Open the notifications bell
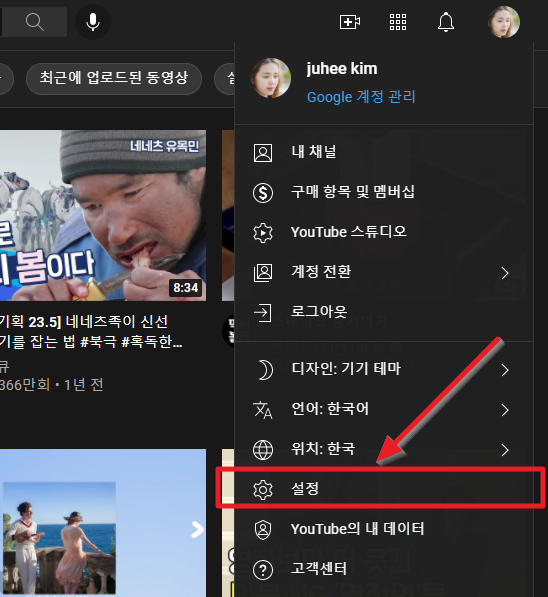 click(446, 22)
